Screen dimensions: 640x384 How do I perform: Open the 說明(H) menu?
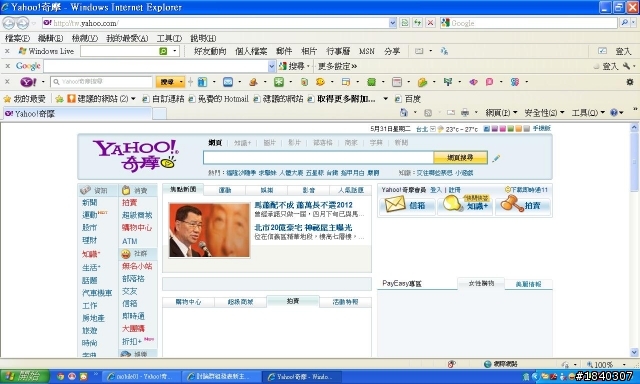[x=203, y=38]
